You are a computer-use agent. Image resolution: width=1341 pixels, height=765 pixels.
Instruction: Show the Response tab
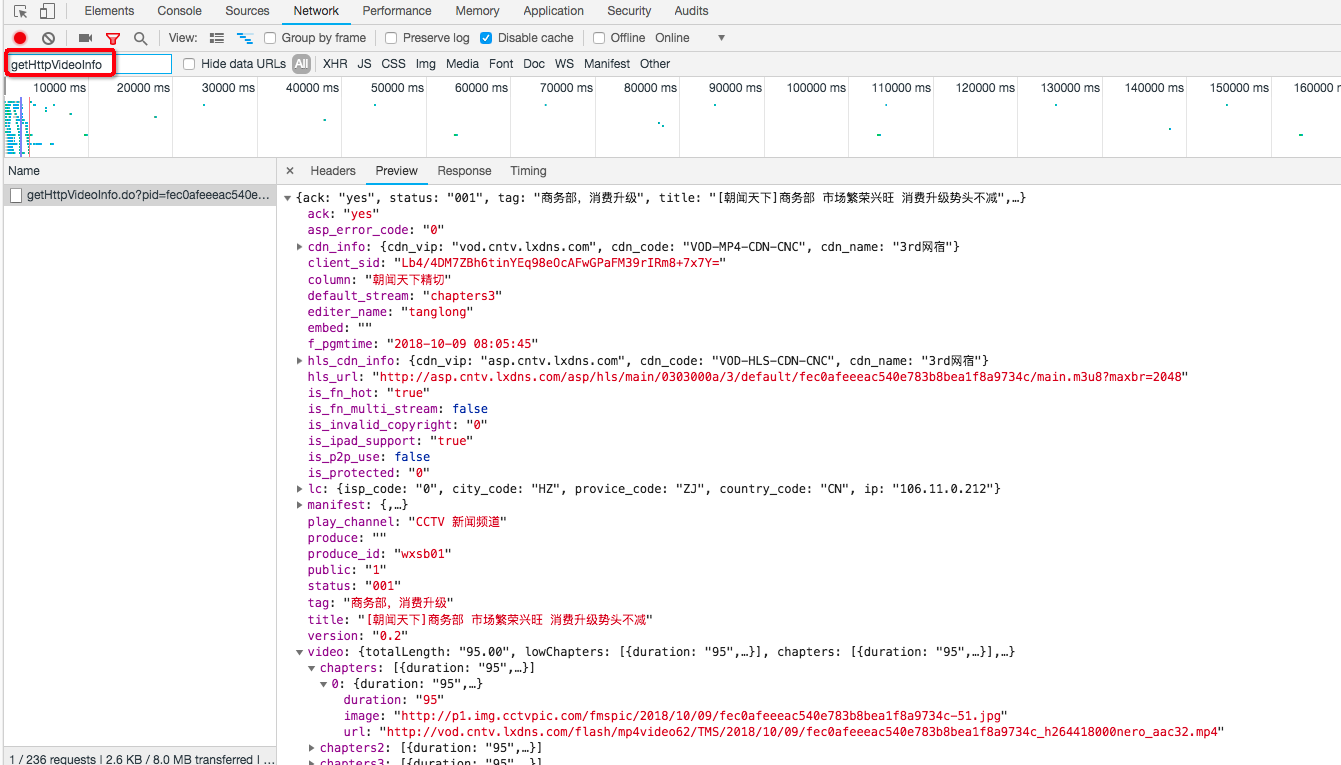click(x=464, y=171)
